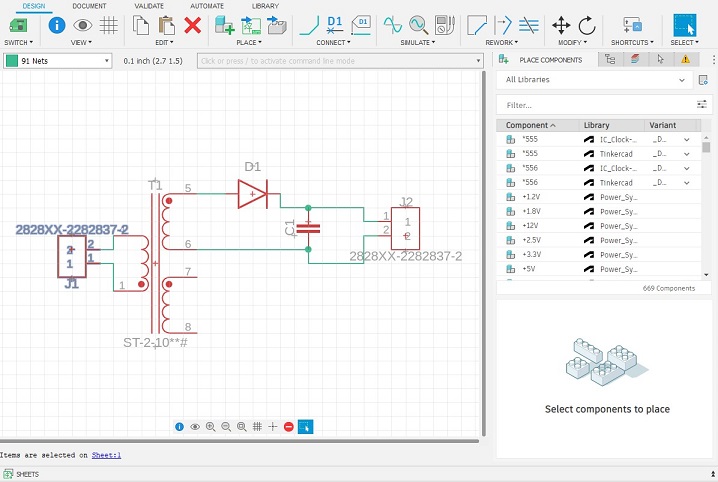Expand variant chevron for first *555 row
Viewport: 718px width, 482px height.
[x=687, y=140]
